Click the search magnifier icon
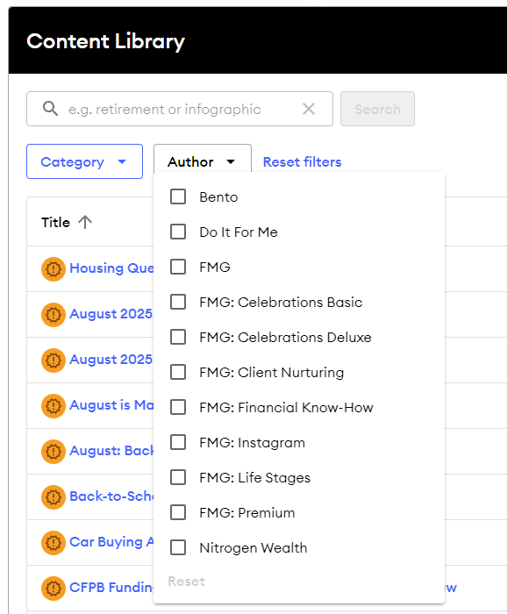 [x=50, y=108]
